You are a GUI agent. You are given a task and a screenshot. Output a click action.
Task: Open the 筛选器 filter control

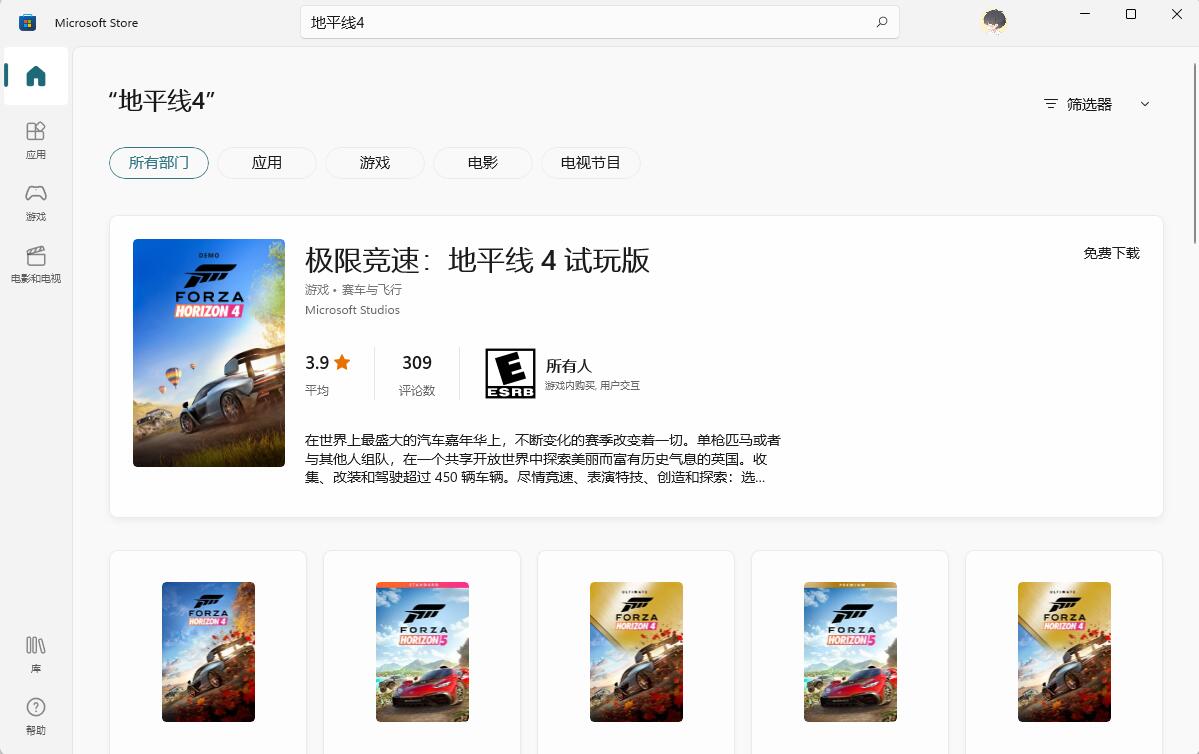(1097, 104)
